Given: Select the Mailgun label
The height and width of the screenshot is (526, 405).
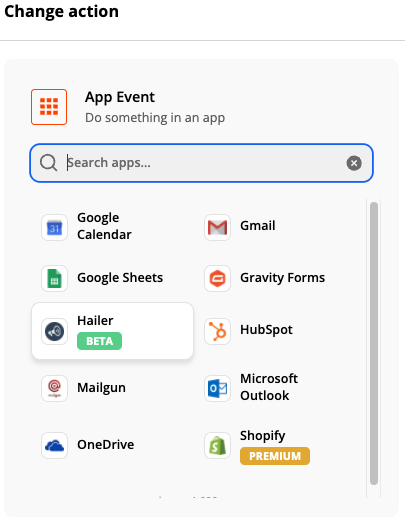Looking at the screenshot, I should (x=101, y=388).
